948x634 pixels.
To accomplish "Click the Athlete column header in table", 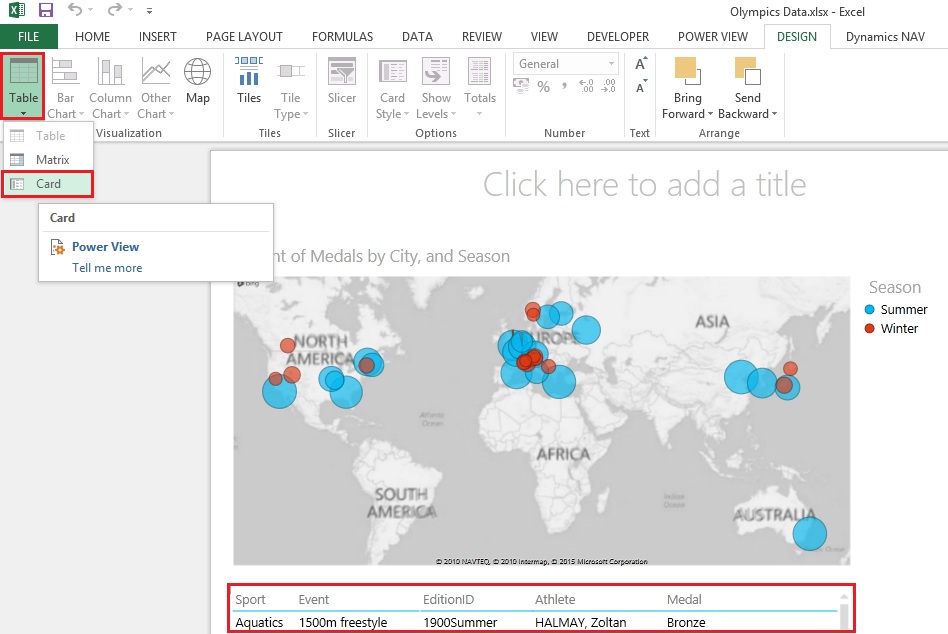I will click(555, 600).
